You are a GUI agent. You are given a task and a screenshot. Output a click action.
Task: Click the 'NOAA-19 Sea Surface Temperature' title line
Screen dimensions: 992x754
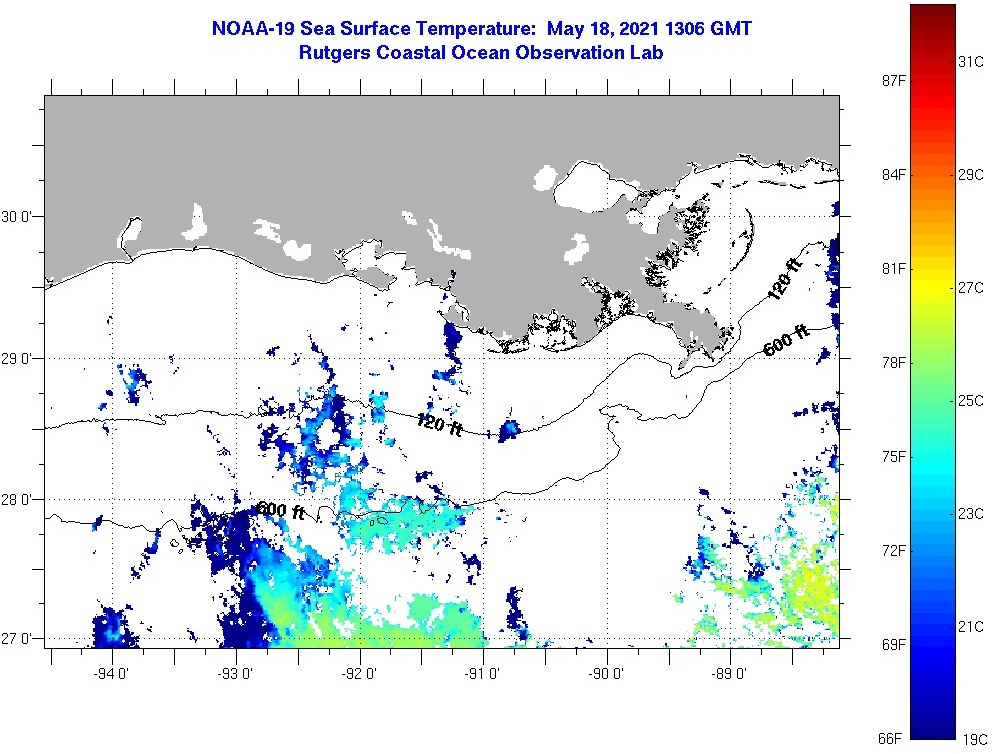pos(481,28)
